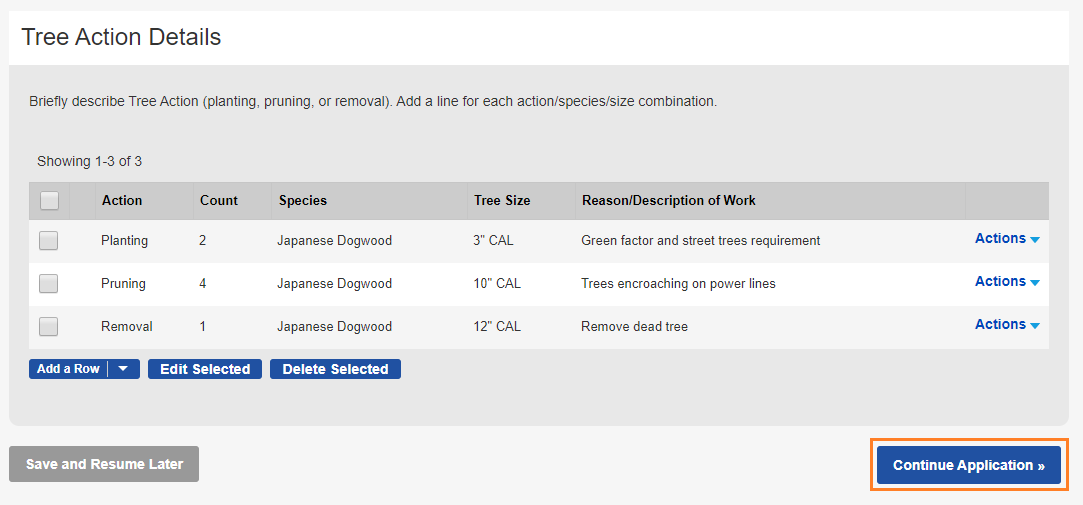The height and width of the screenshot is (505, 1083).
Task: Click the Action column header
Action: tap(122, 201)
